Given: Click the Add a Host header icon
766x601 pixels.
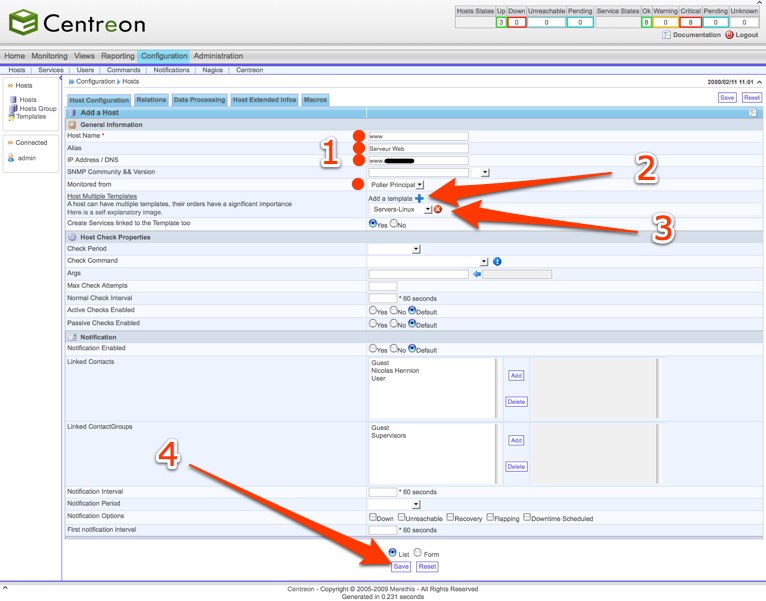Looking at the screenshot, I should tap(73, 113).
